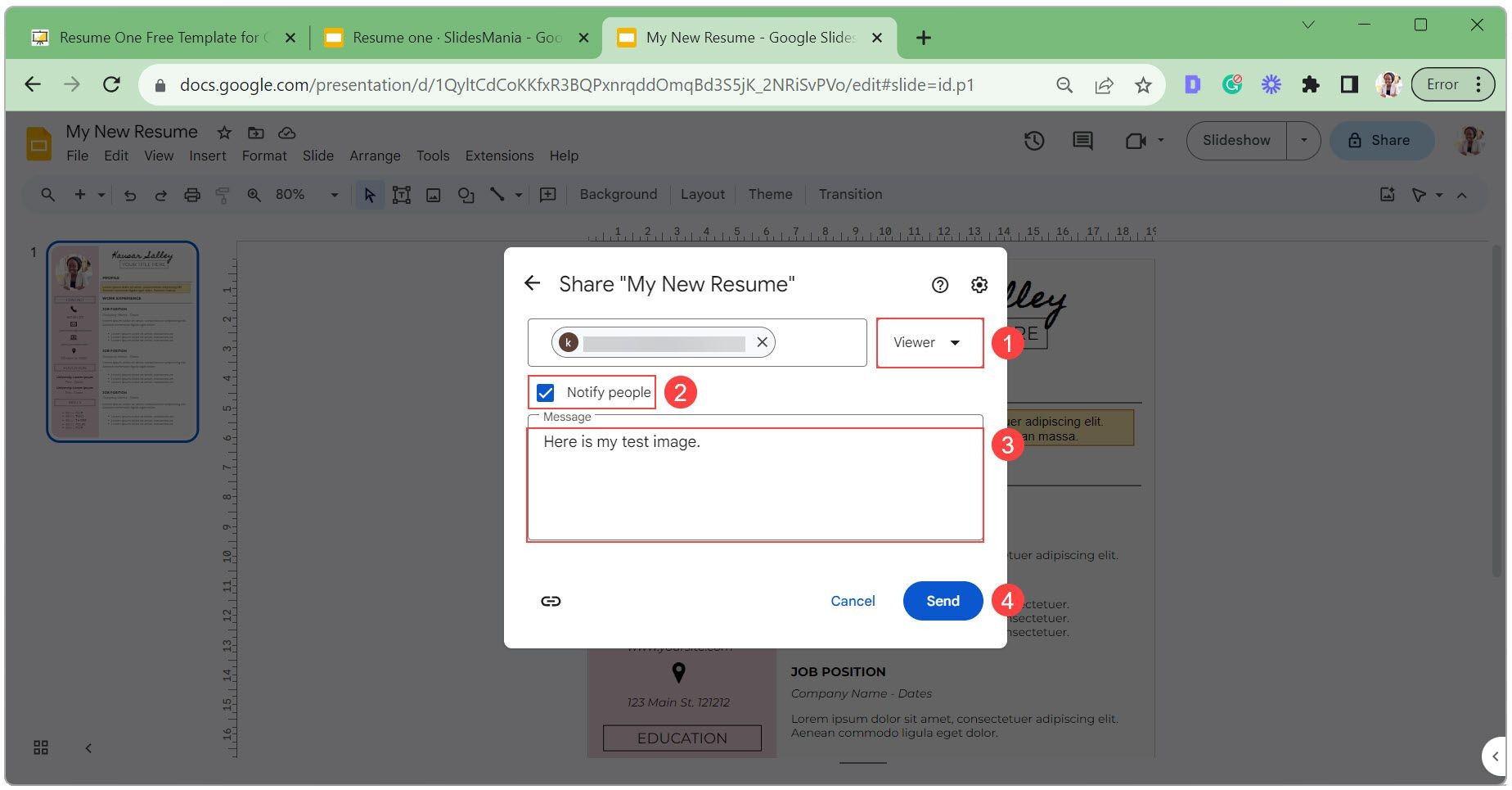Select the text box tool
This screenshot has width=1512, height=790.
click(401, 195)
